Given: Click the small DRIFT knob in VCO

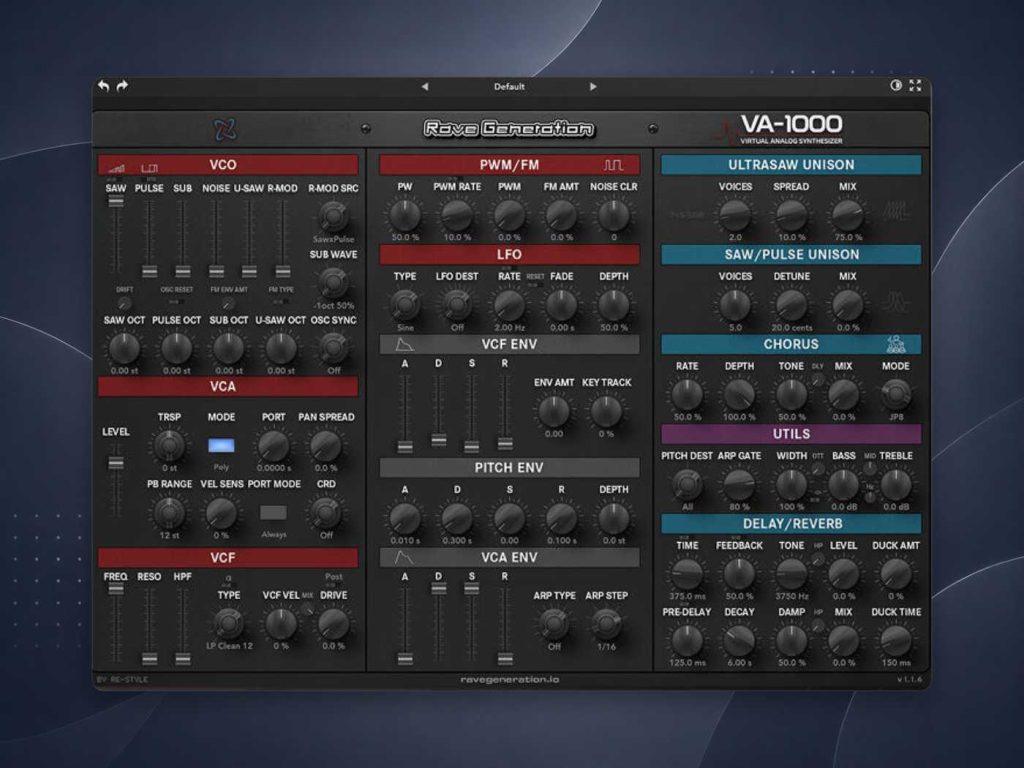Looking at the screenshot, I should (x=123, y=304).
